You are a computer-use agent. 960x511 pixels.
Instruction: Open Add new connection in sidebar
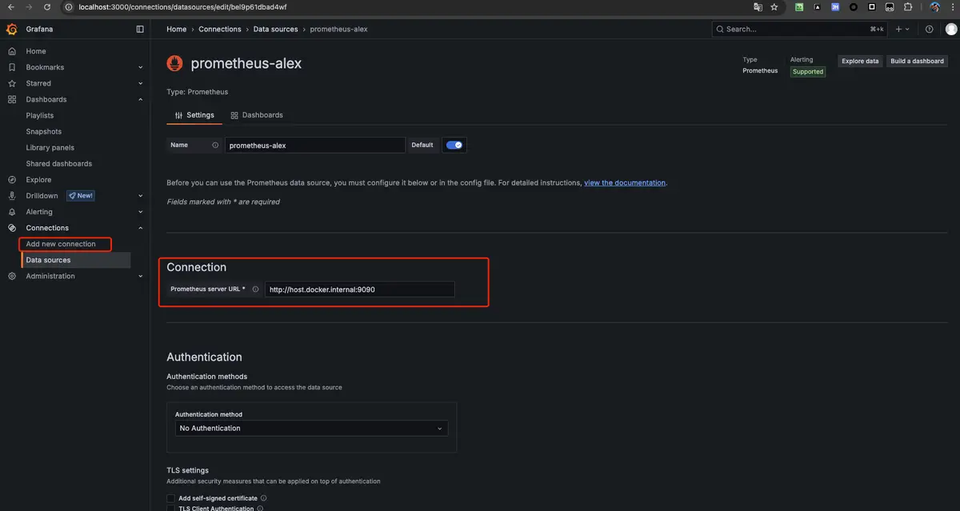[61, 244]
